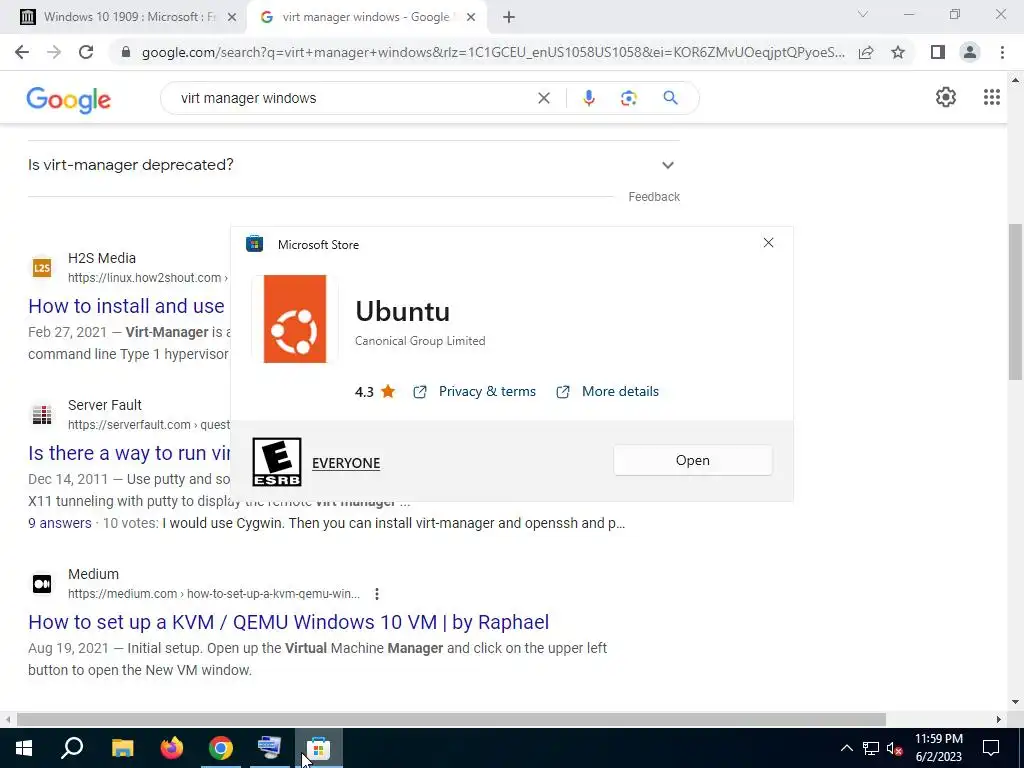Click the scroll down arrow
This screenshot has height=768, width=1024.
tap(1015, 703)
